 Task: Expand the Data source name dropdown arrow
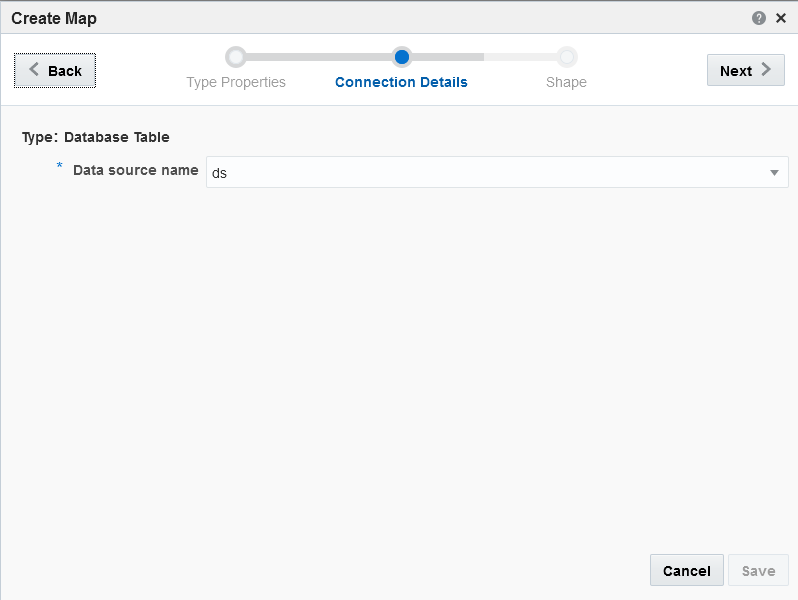tap(774, 173)
